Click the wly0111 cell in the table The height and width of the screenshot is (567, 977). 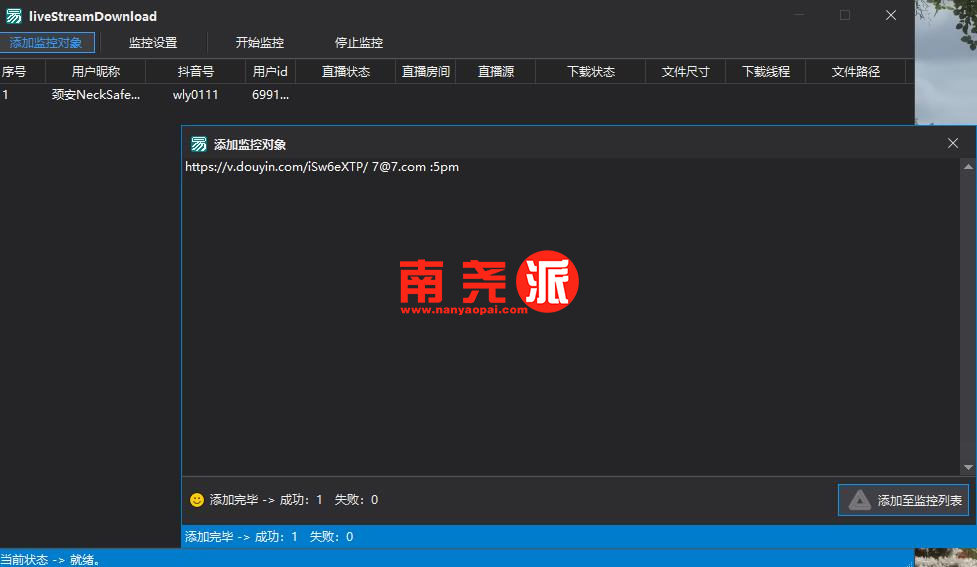(x=196, y=95)
